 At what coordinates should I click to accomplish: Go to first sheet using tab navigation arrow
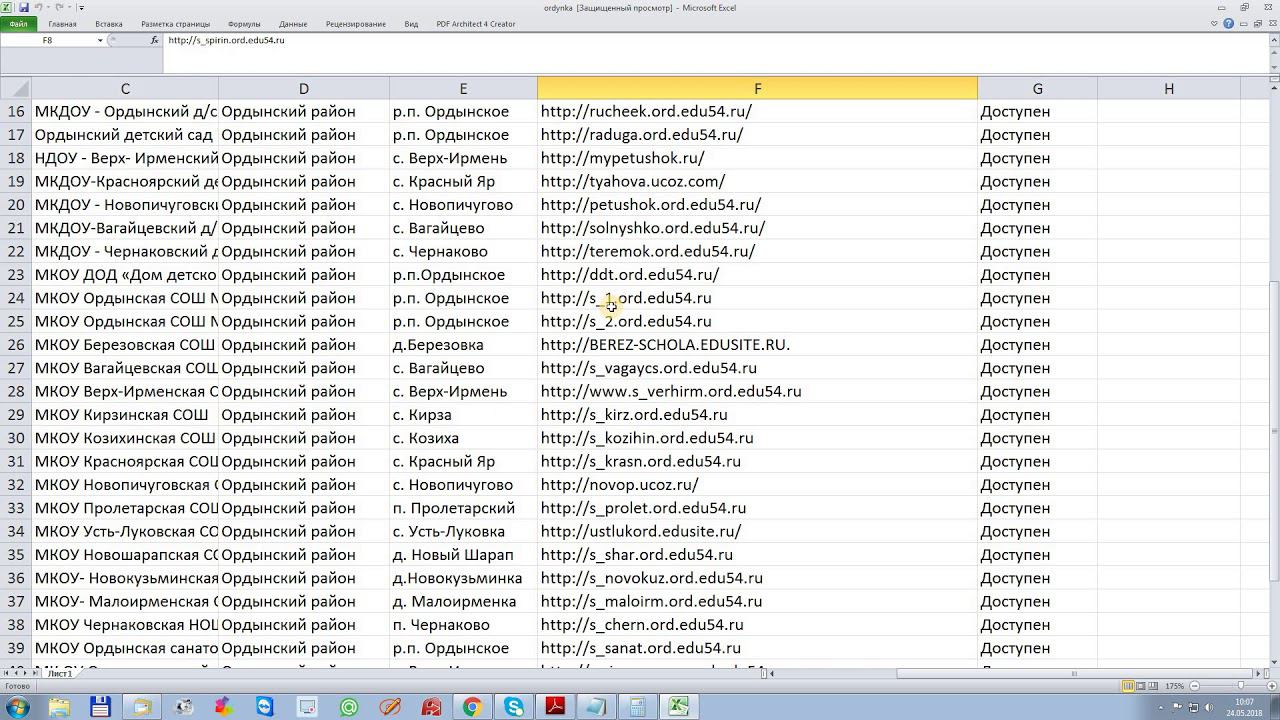point(7,673)
